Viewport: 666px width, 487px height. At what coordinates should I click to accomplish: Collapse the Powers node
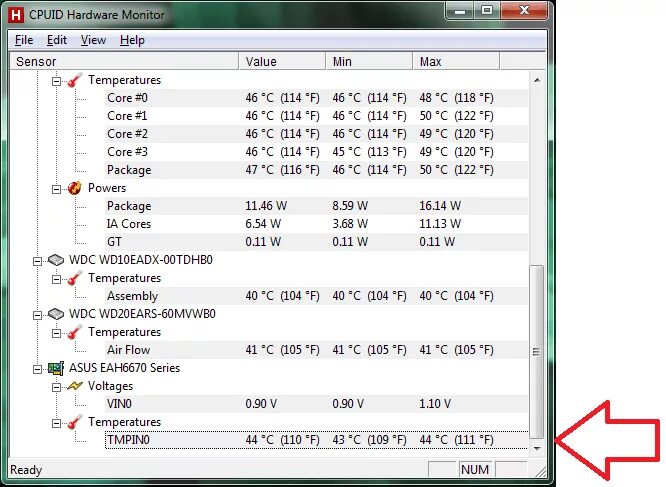click(56, 189)
